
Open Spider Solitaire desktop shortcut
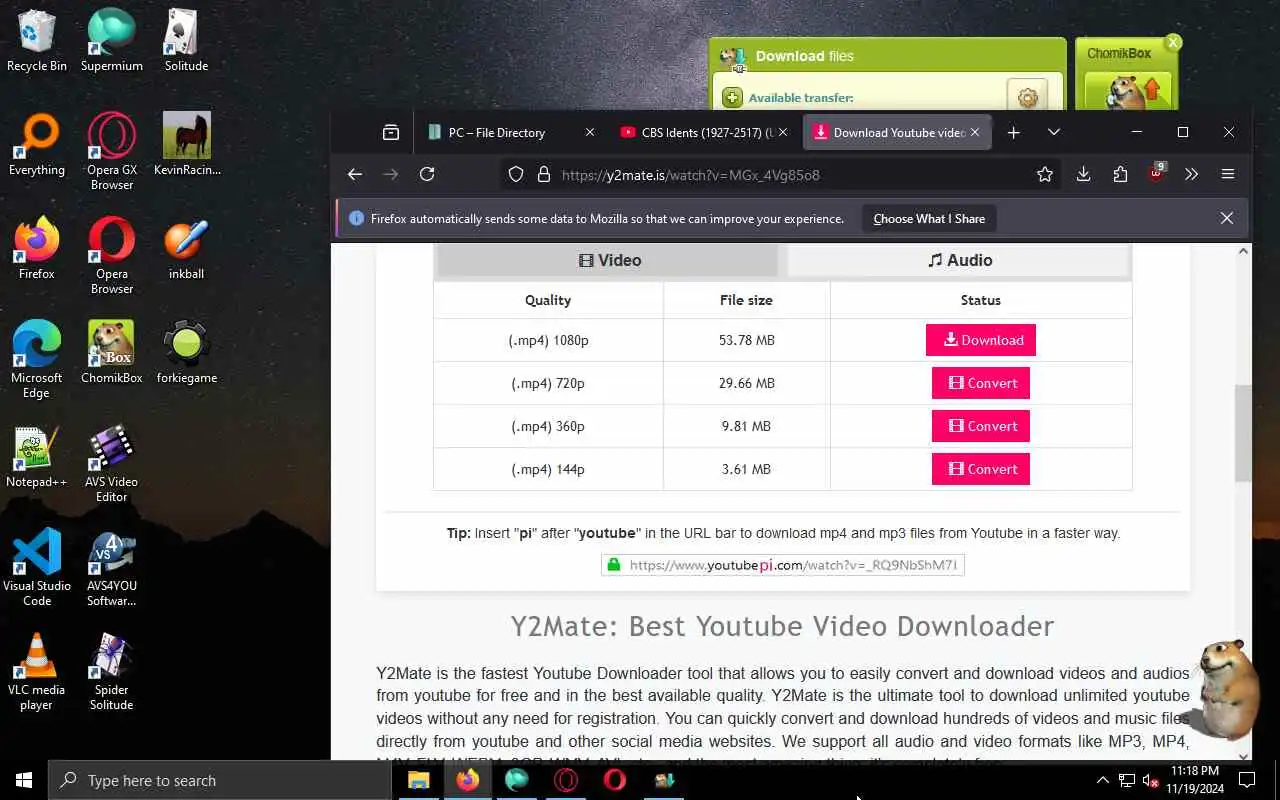pos(111,672)
